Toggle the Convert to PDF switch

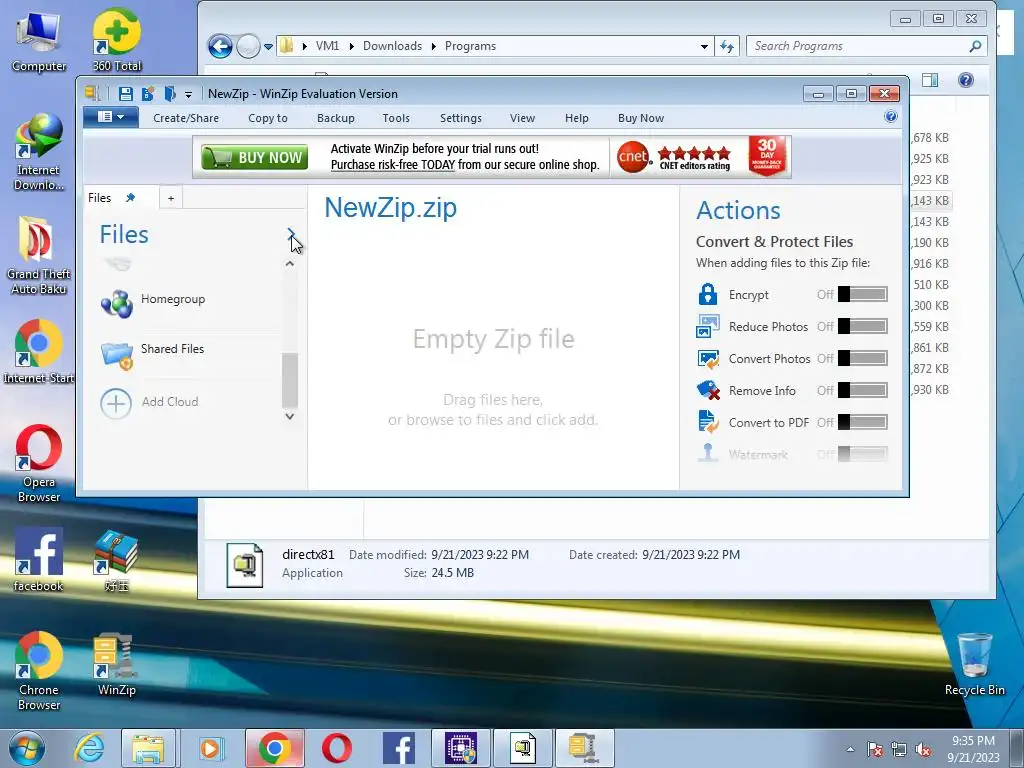(x=863, y=422)
